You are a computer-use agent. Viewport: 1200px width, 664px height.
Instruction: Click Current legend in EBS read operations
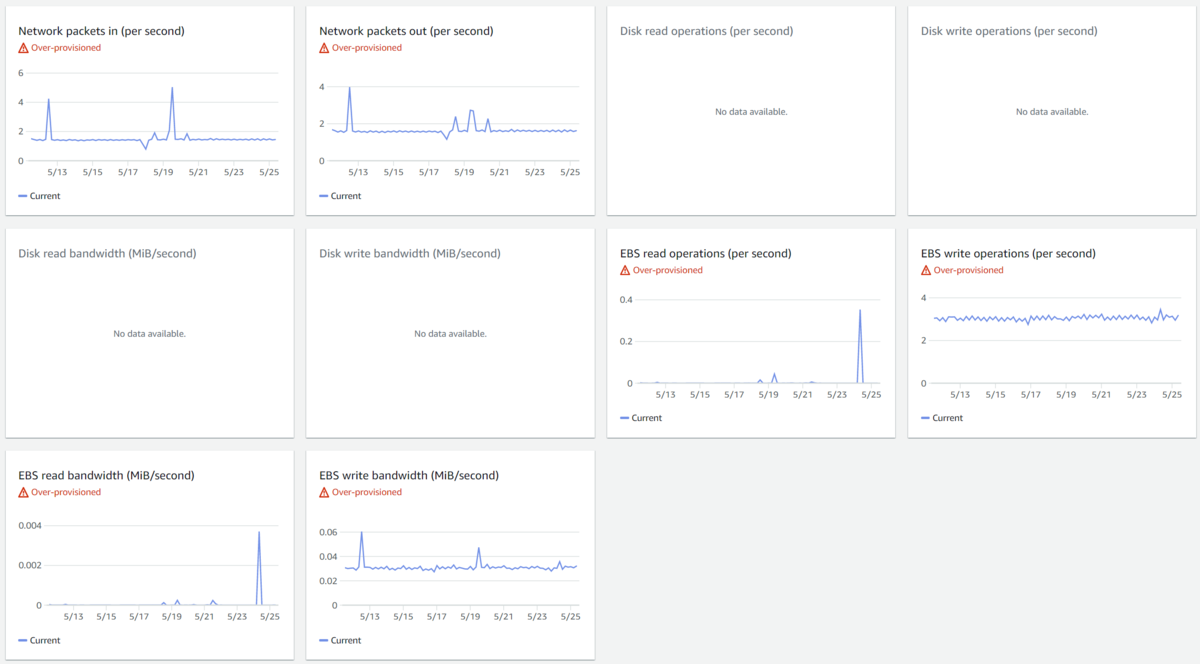click(641, 418)
